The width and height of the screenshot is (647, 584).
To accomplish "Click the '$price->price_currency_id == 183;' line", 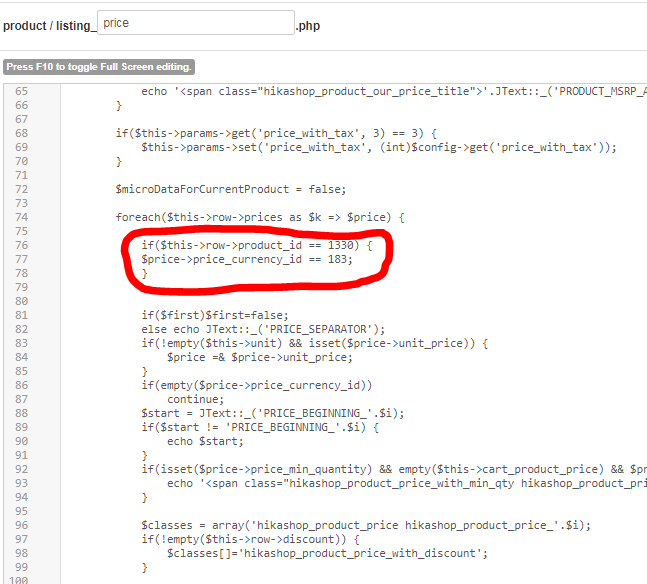I will pos(247,259).
